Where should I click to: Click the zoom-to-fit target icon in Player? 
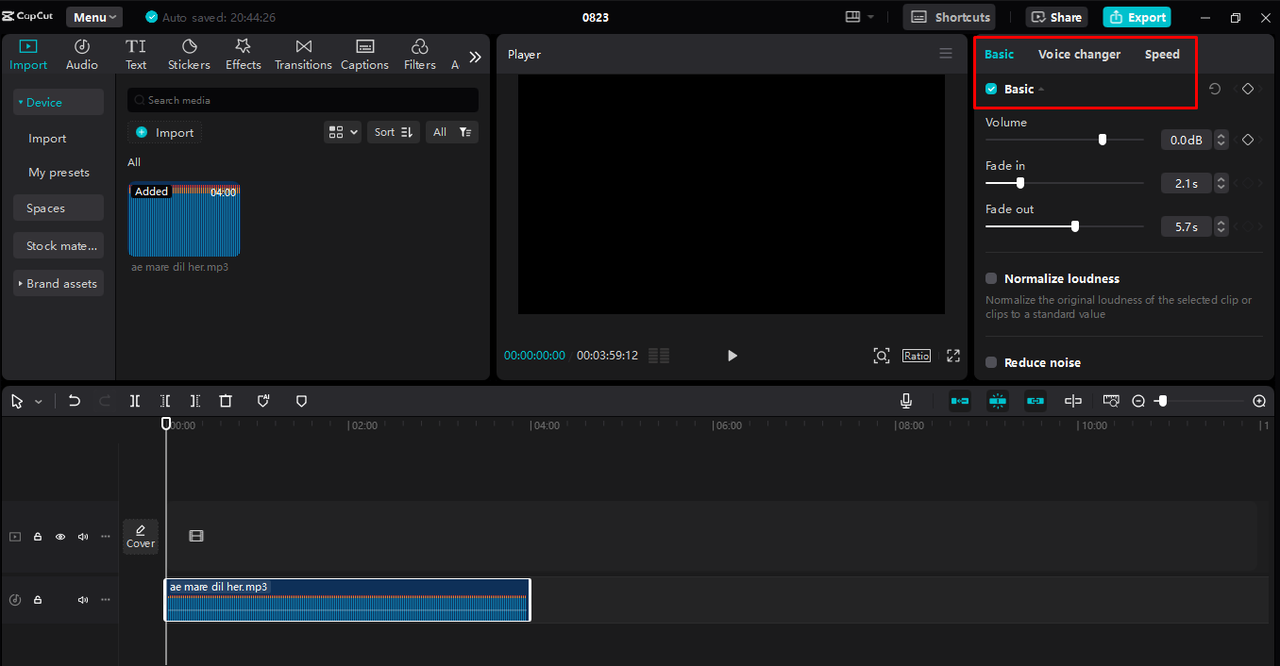click(881, 356)
